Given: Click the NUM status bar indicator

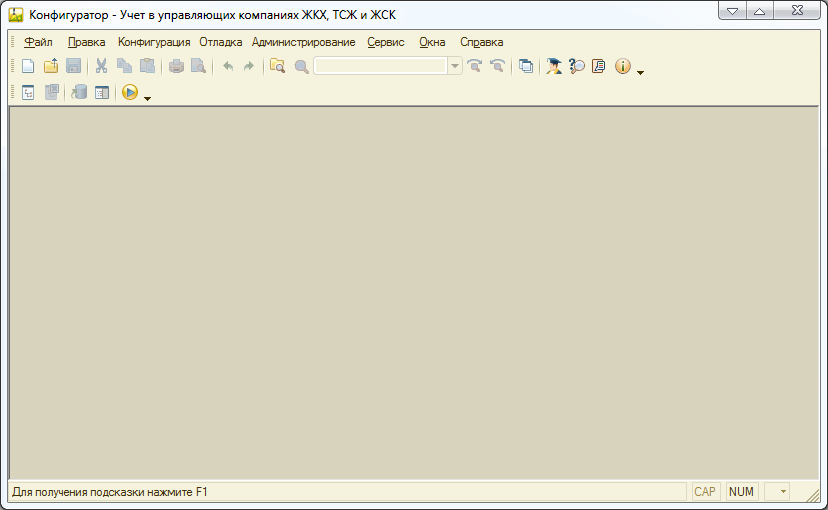Looking at the screenshot, I should 741,492.
